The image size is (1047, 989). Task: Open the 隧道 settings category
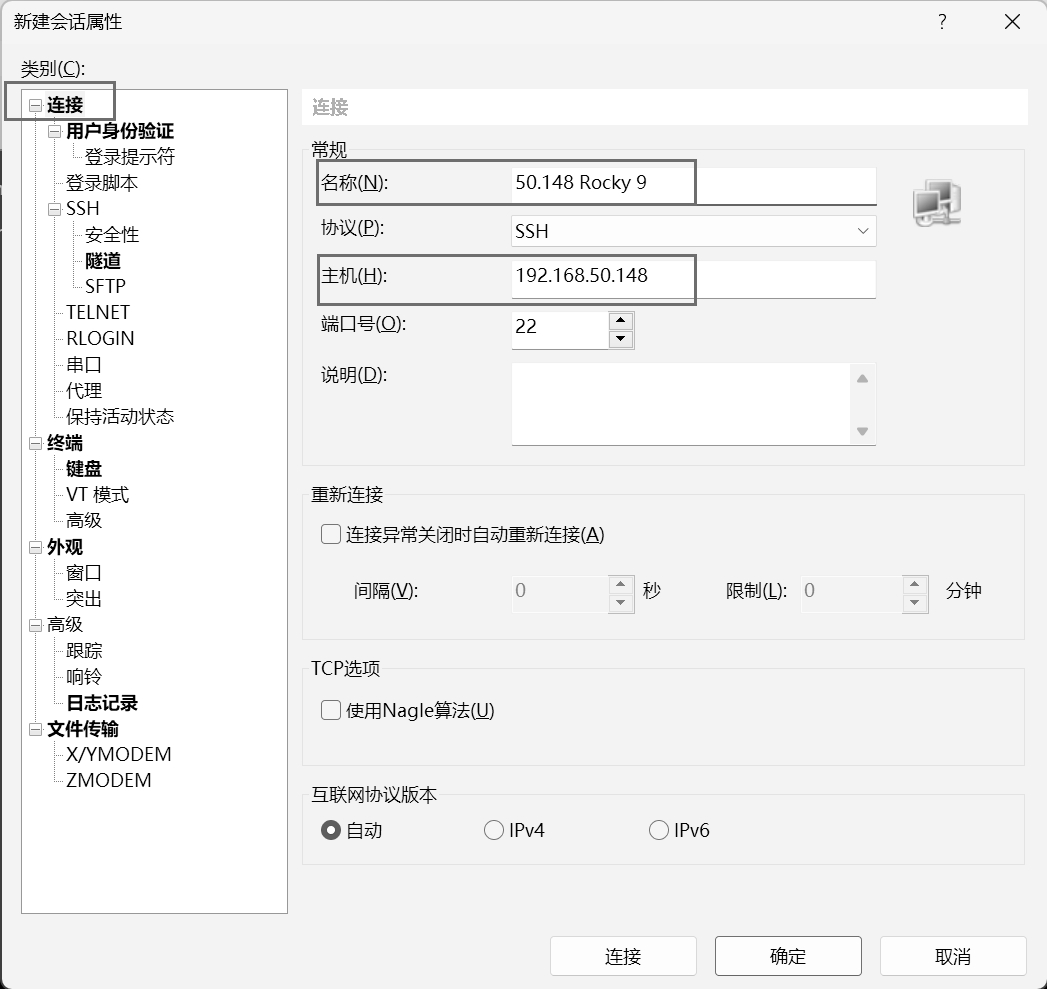coord(103,261)
